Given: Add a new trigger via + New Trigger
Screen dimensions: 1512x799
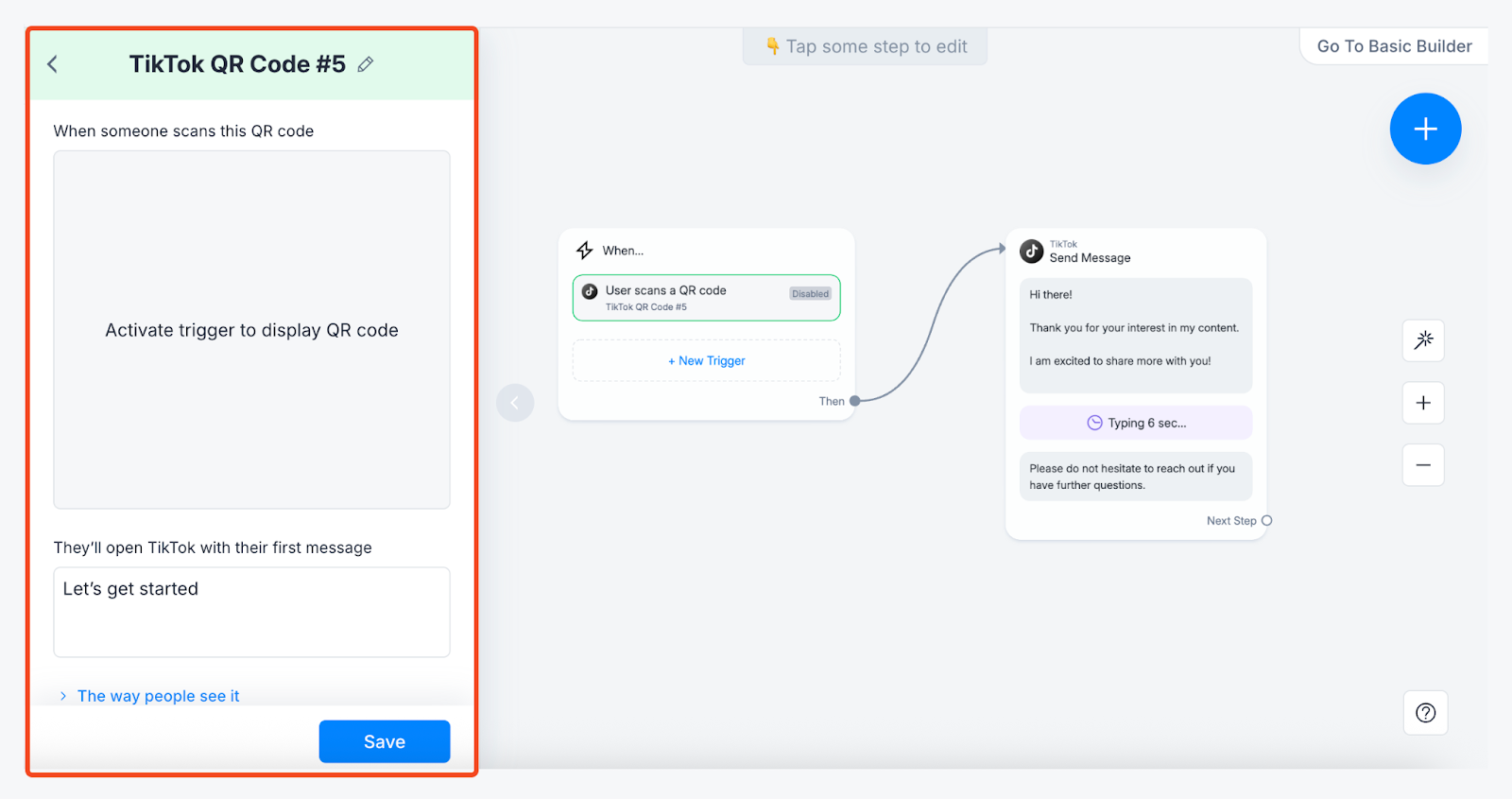Looking at the screenshot, I should (x=706, y=361).
